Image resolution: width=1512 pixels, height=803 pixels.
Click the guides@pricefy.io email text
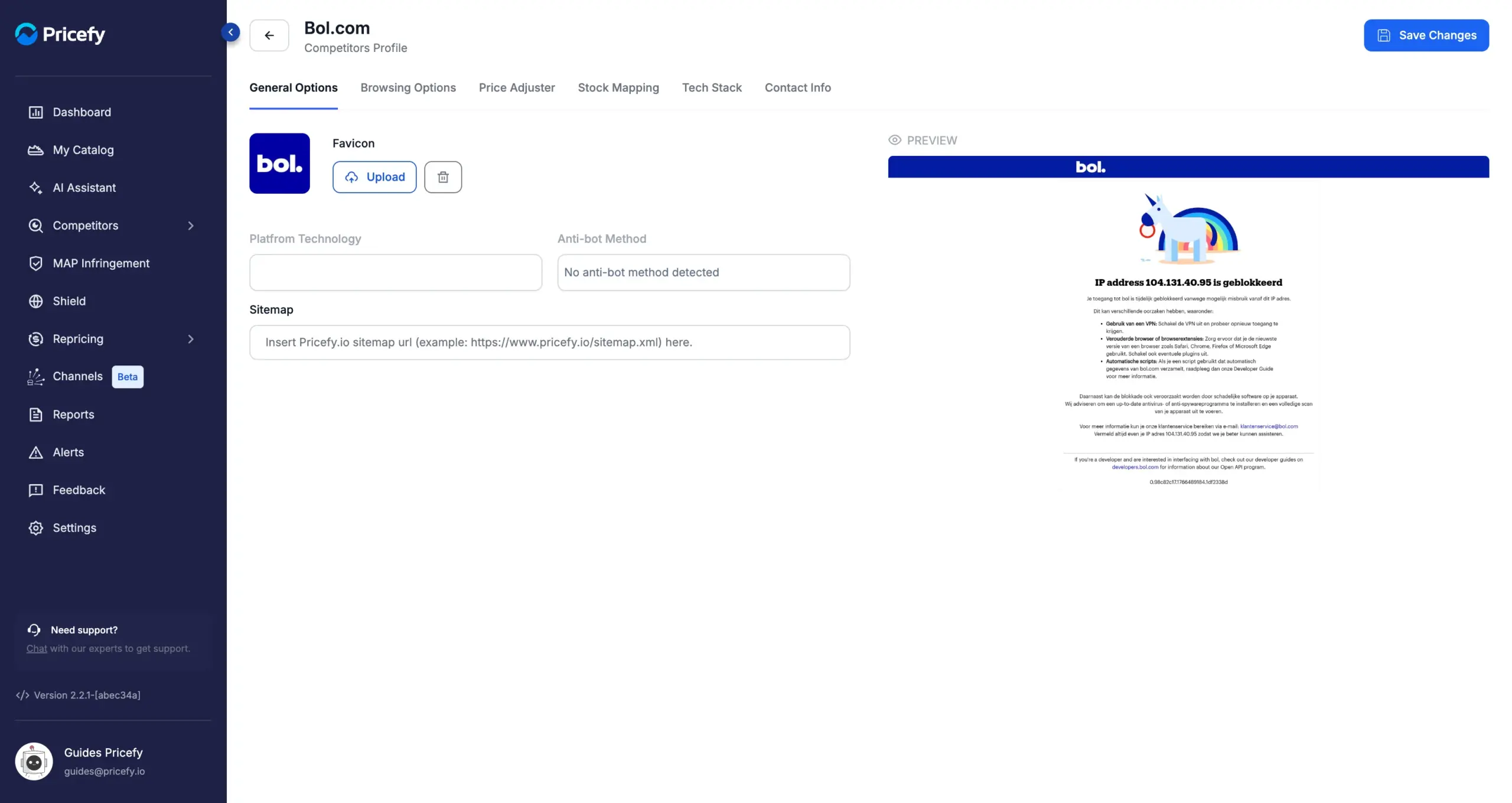pos(105,772)
